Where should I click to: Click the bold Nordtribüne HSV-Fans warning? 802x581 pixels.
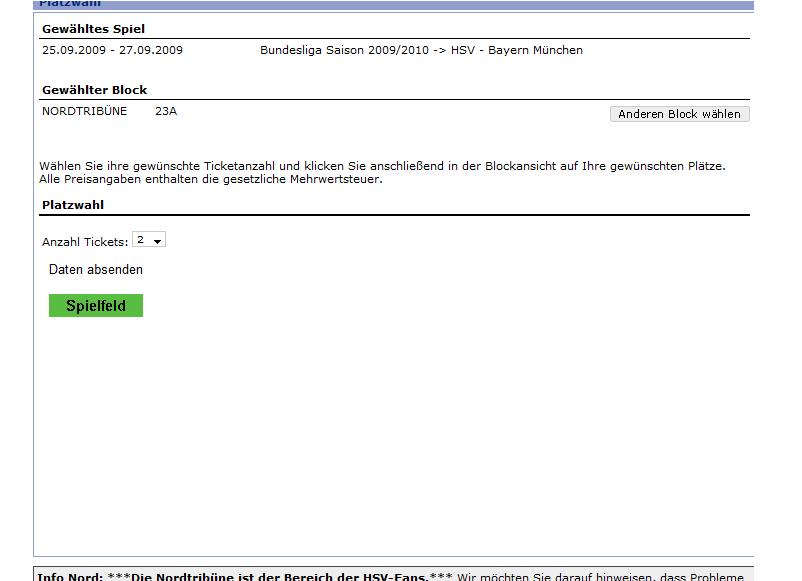280,576
